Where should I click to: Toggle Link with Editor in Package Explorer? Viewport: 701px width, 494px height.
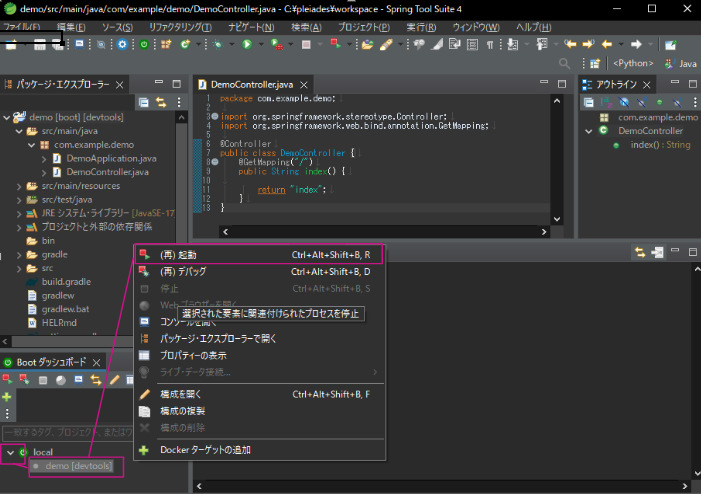(x=161, y=102)
